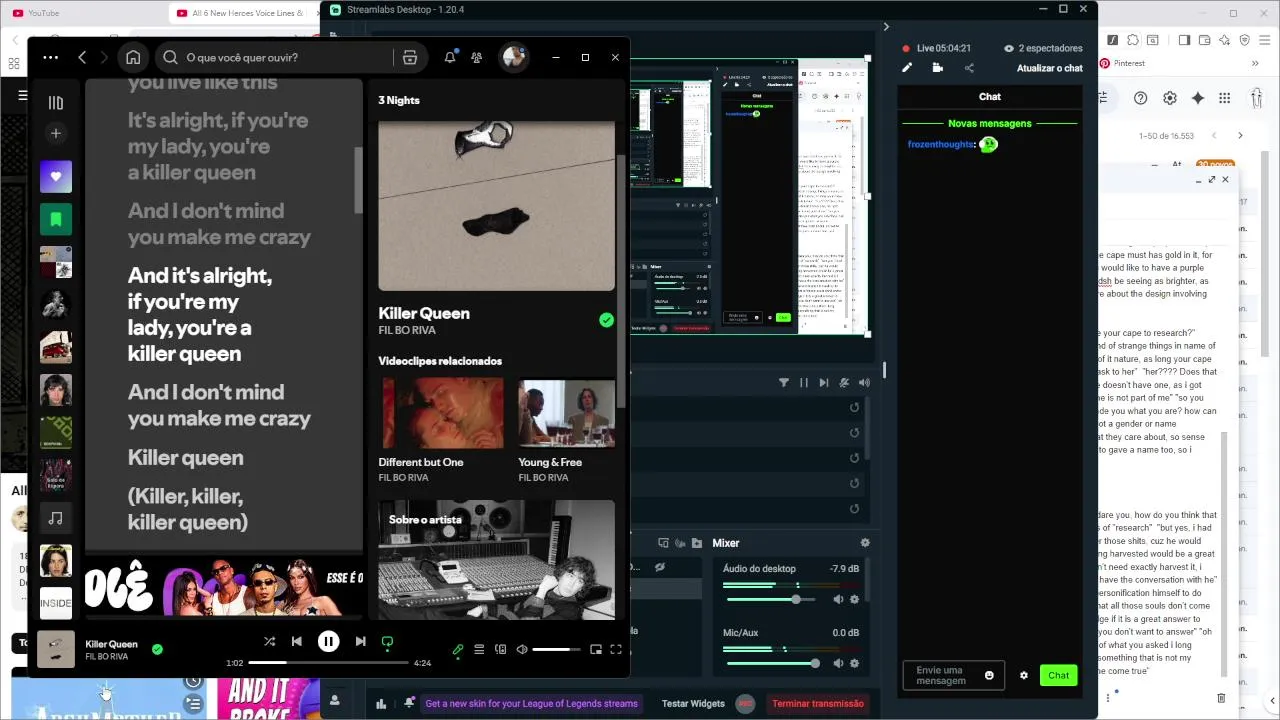Toggle the lyrics microphone button
The image size is (1280, 720).
(458, 649)
